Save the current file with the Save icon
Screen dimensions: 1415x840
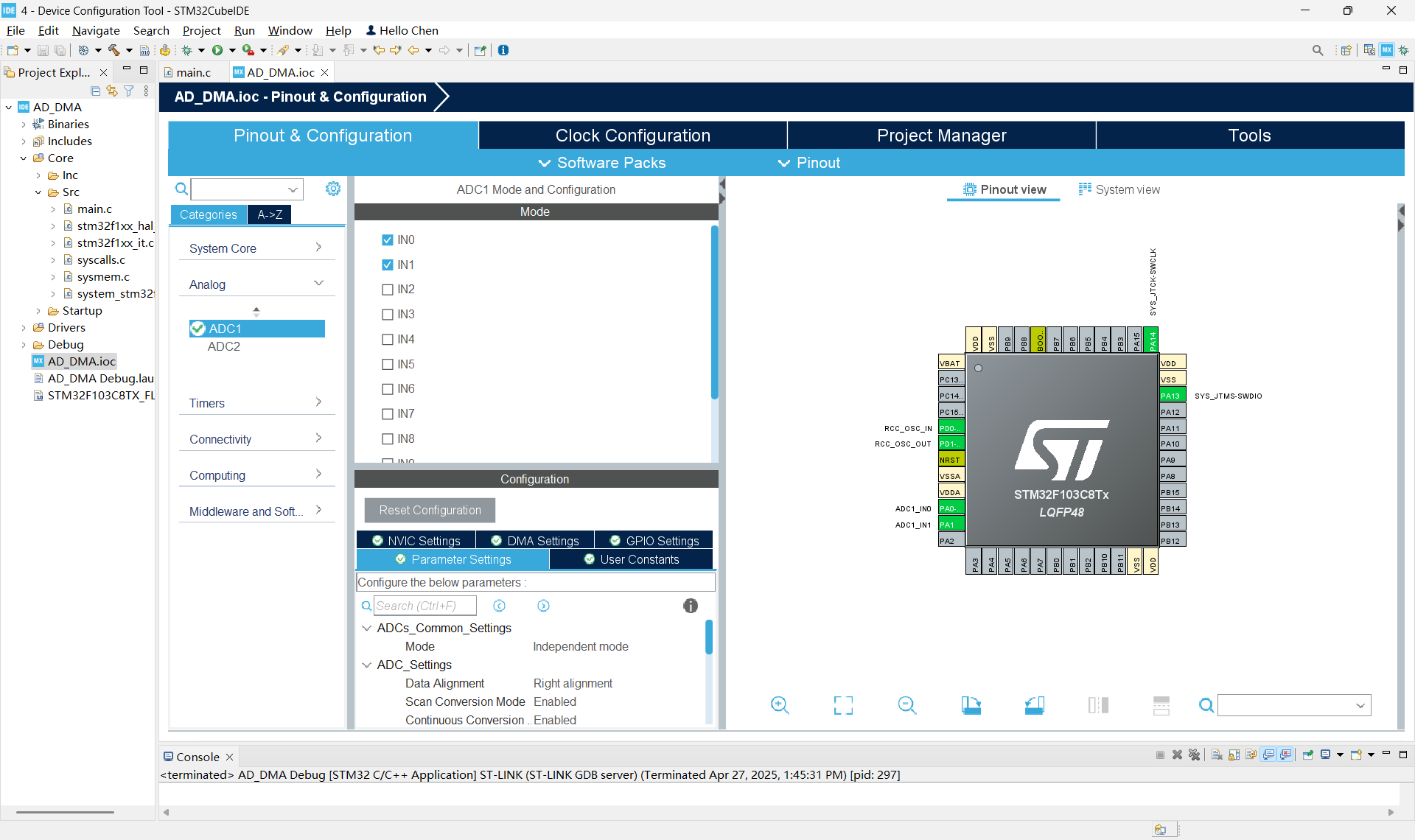[x=42, y=49]
